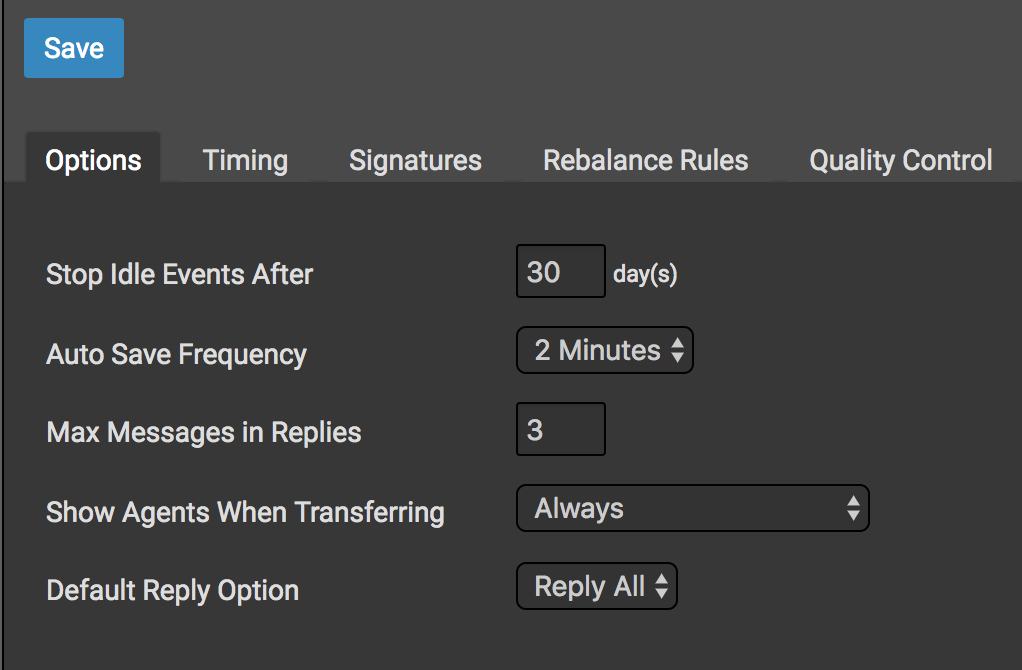The image size is (1022, 670).
Task: Switch to the Options tab
Action: point(93,160)
